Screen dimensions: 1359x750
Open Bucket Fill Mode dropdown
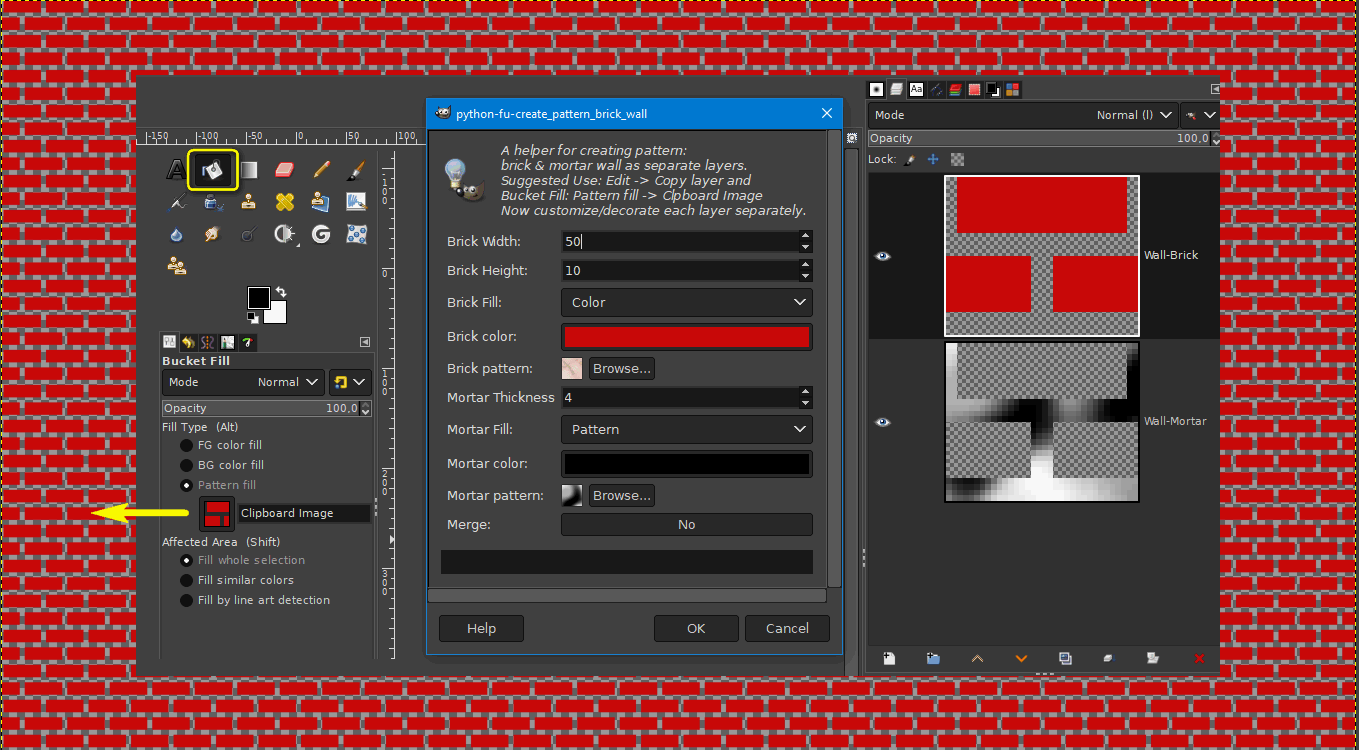pos(243,382)
